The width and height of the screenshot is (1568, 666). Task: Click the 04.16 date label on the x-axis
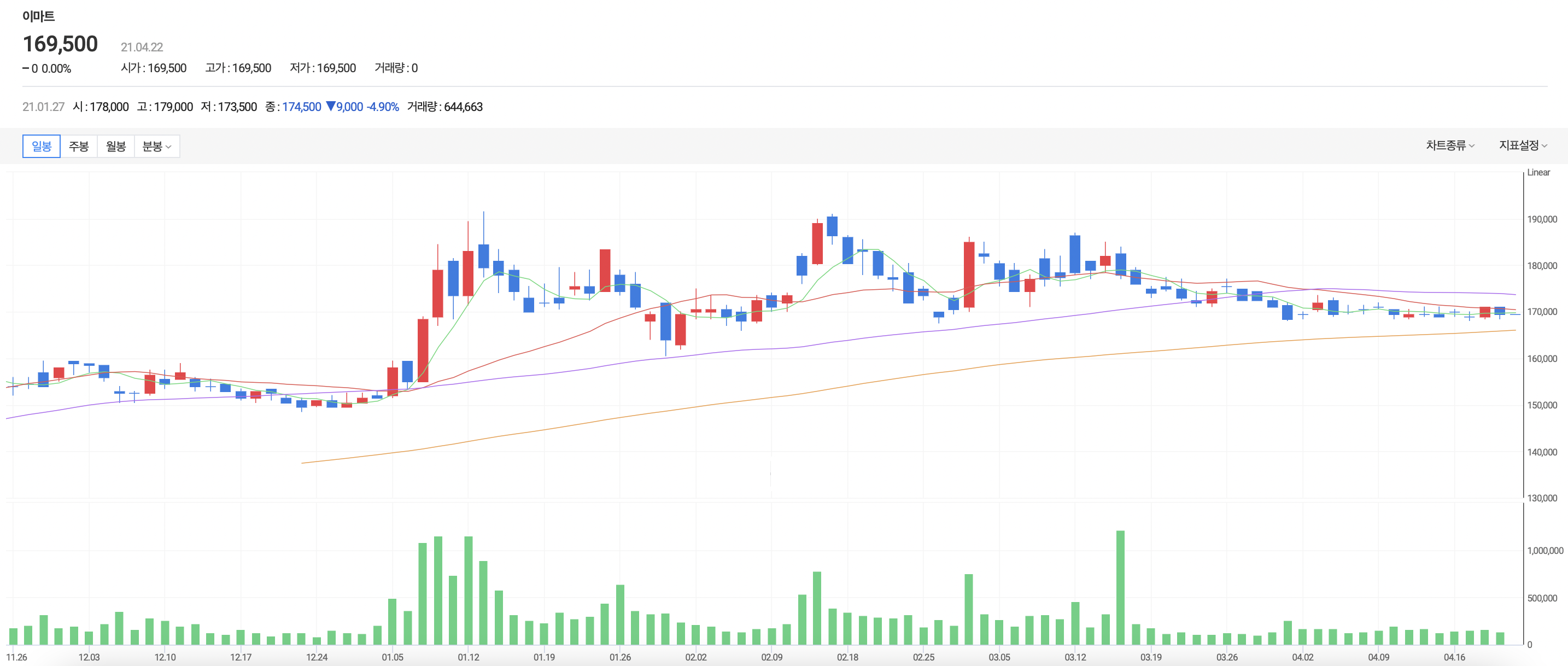tap(1454, 657)
